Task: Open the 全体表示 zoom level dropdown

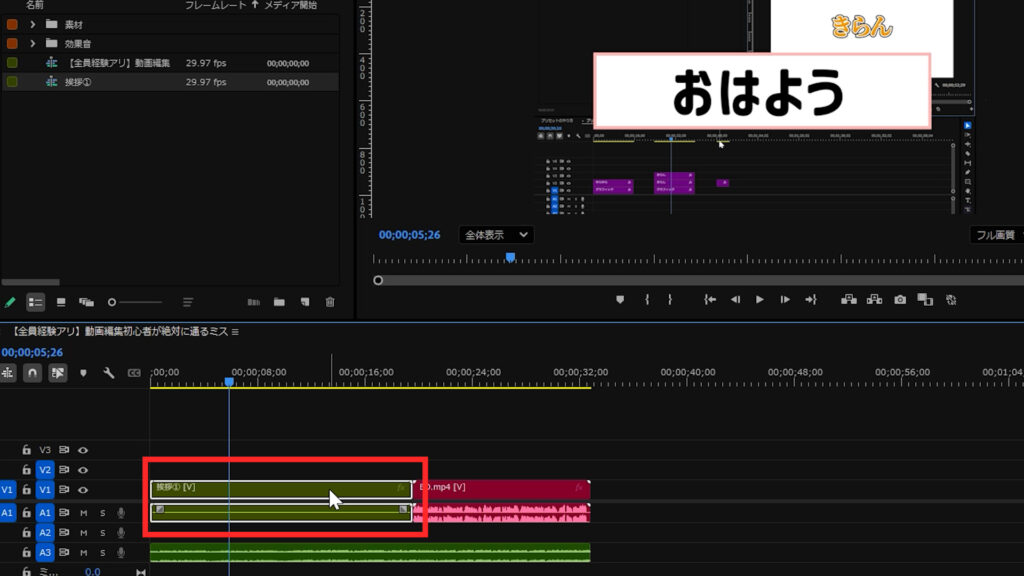Action: (496, 234)
